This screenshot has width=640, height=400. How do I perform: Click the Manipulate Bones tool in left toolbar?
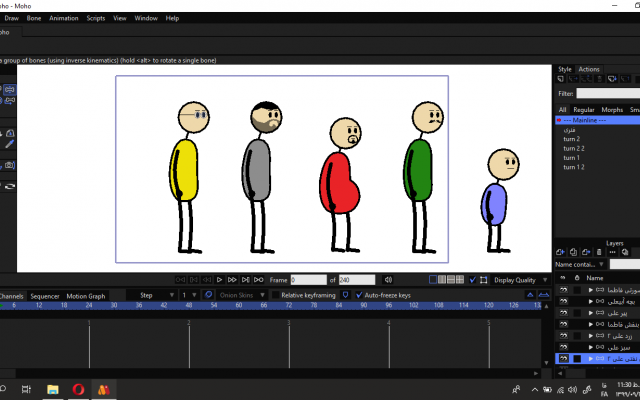point(10,89)
